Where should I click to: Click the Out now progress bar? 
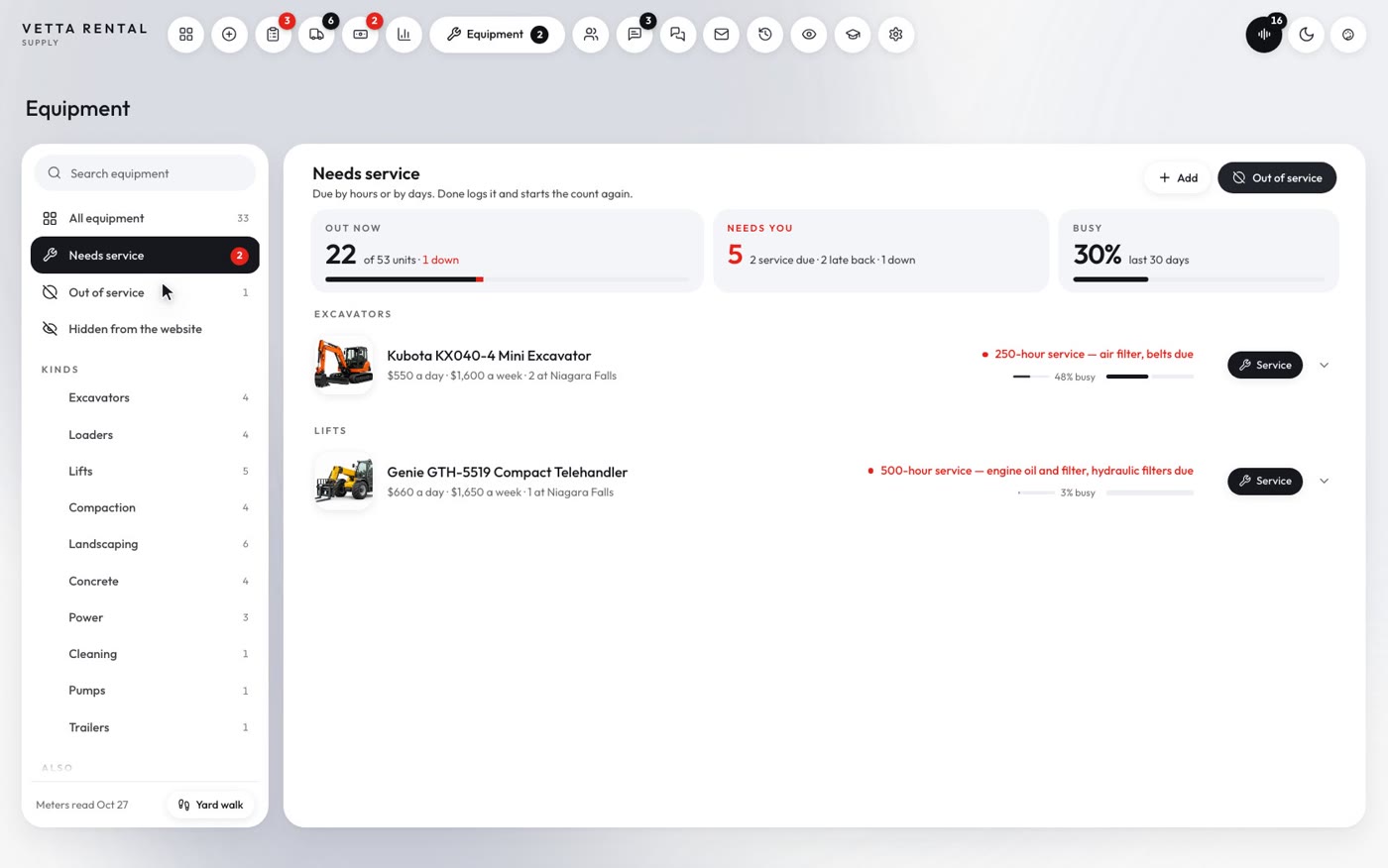507,279
